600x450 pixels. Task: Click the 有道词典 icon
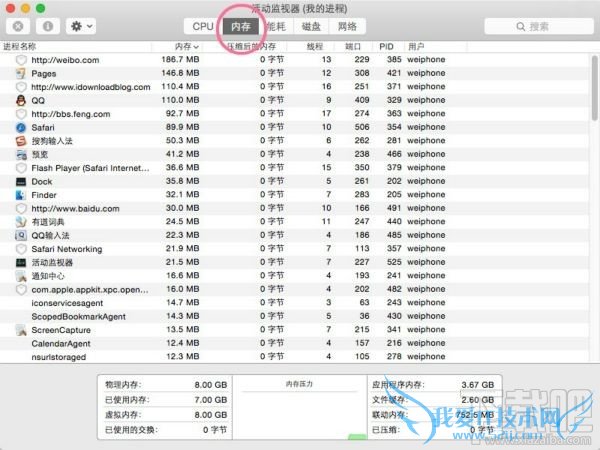21,222
